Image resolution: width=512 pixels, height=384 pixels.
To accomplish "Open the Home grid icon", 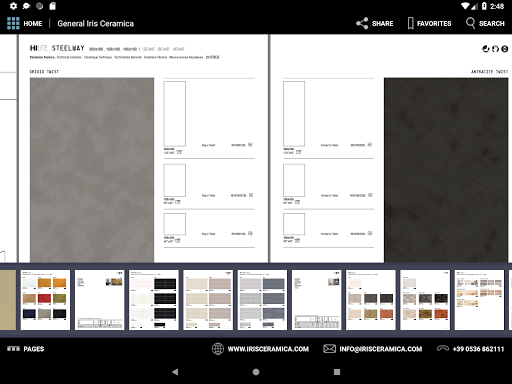I will pos(13,23).
